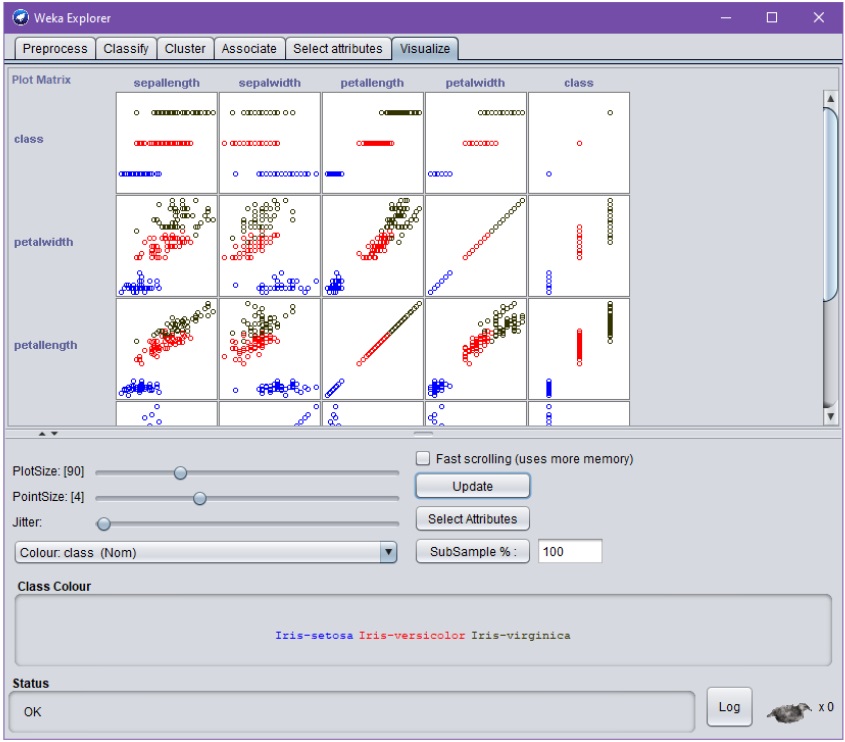This screenshot has height=742, width=845.
Task: Adjust the Jitter slider
Action: (103, 523)
